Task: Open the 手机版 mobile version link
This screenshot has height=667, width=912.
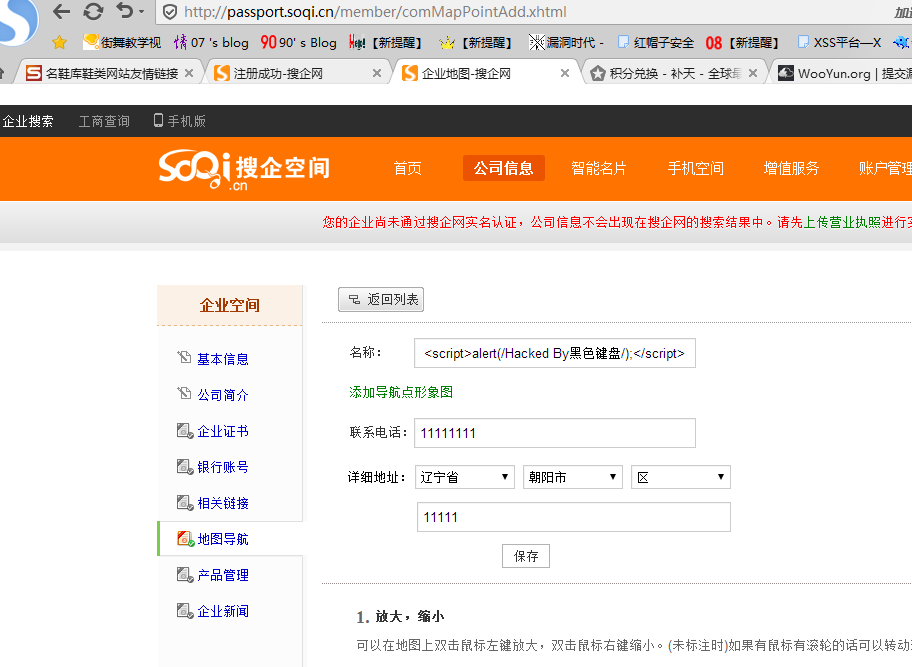Action: coord(180,121)
